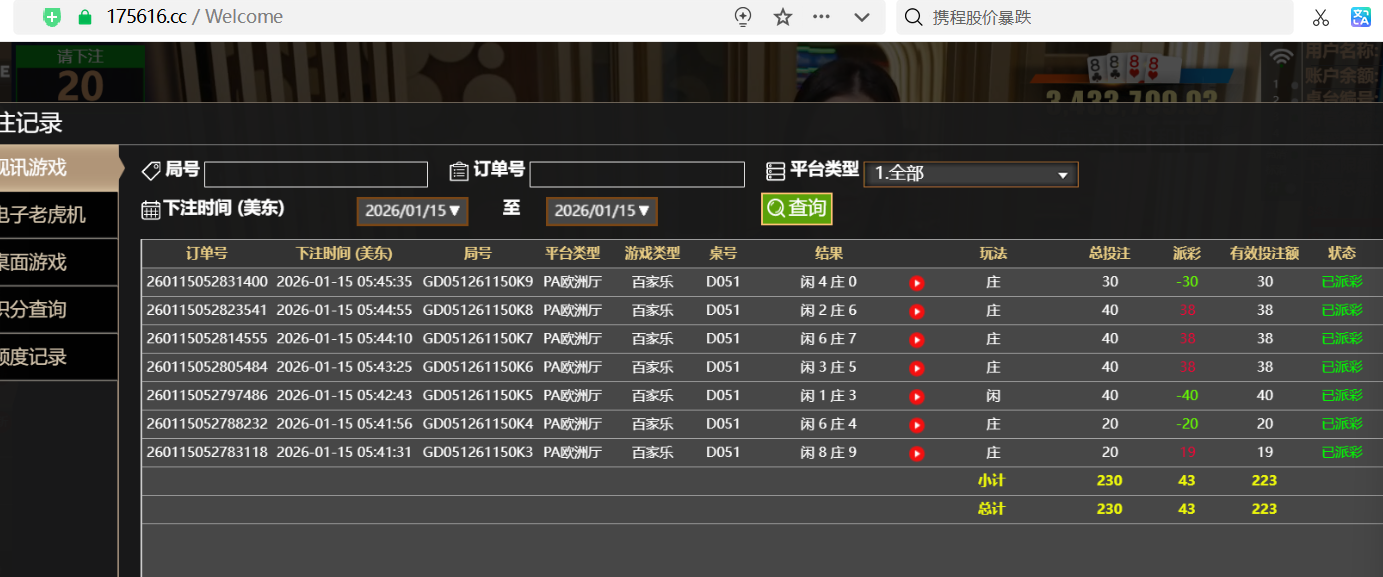The image size is (1383, 577).
Task: Click the scissors screenshot icon in browser toolbar
Action: (1320, 17)
